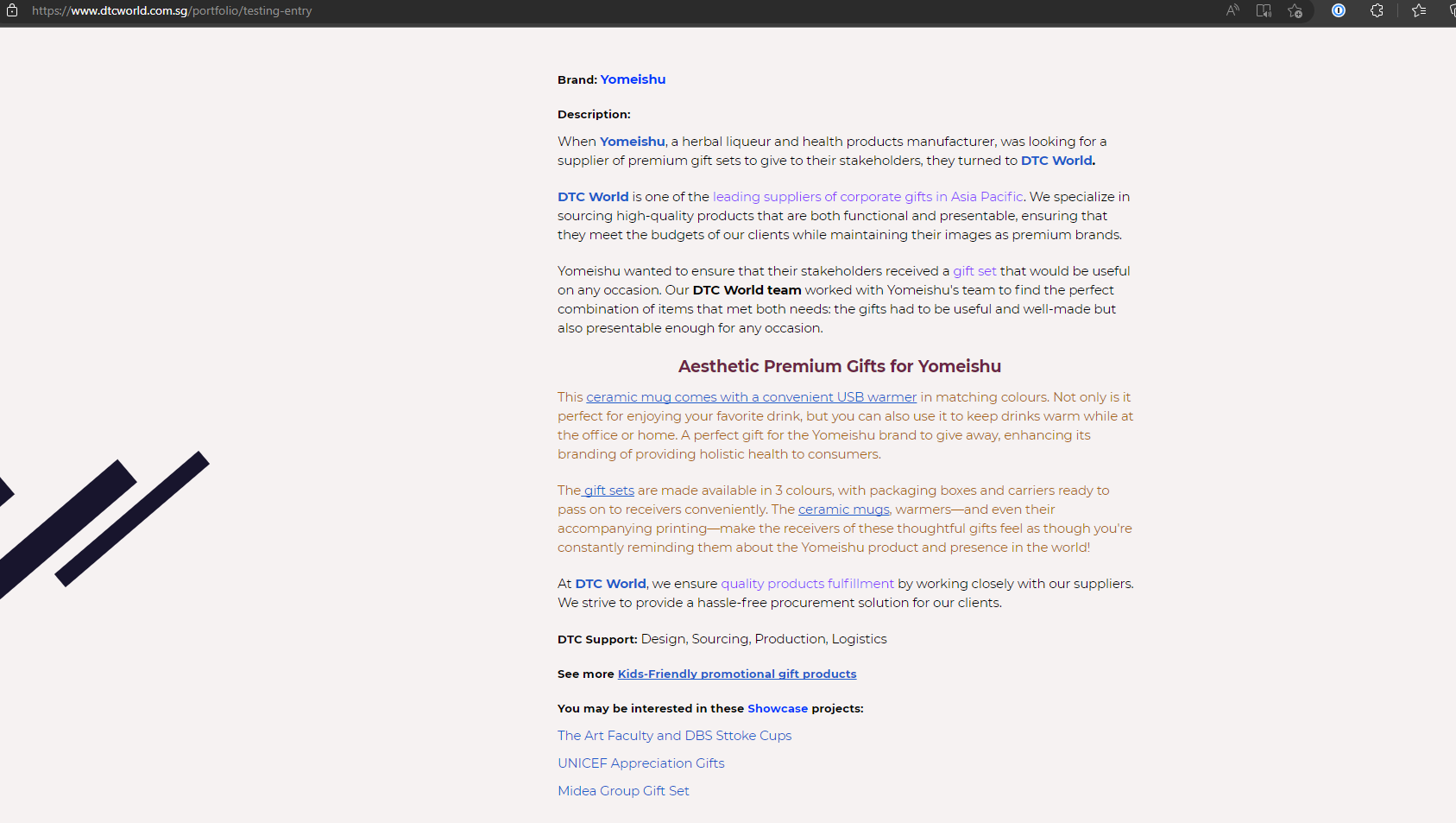
Task: Click the Read Aloud icon in address bar
Action: click(x=1232, y=10)
